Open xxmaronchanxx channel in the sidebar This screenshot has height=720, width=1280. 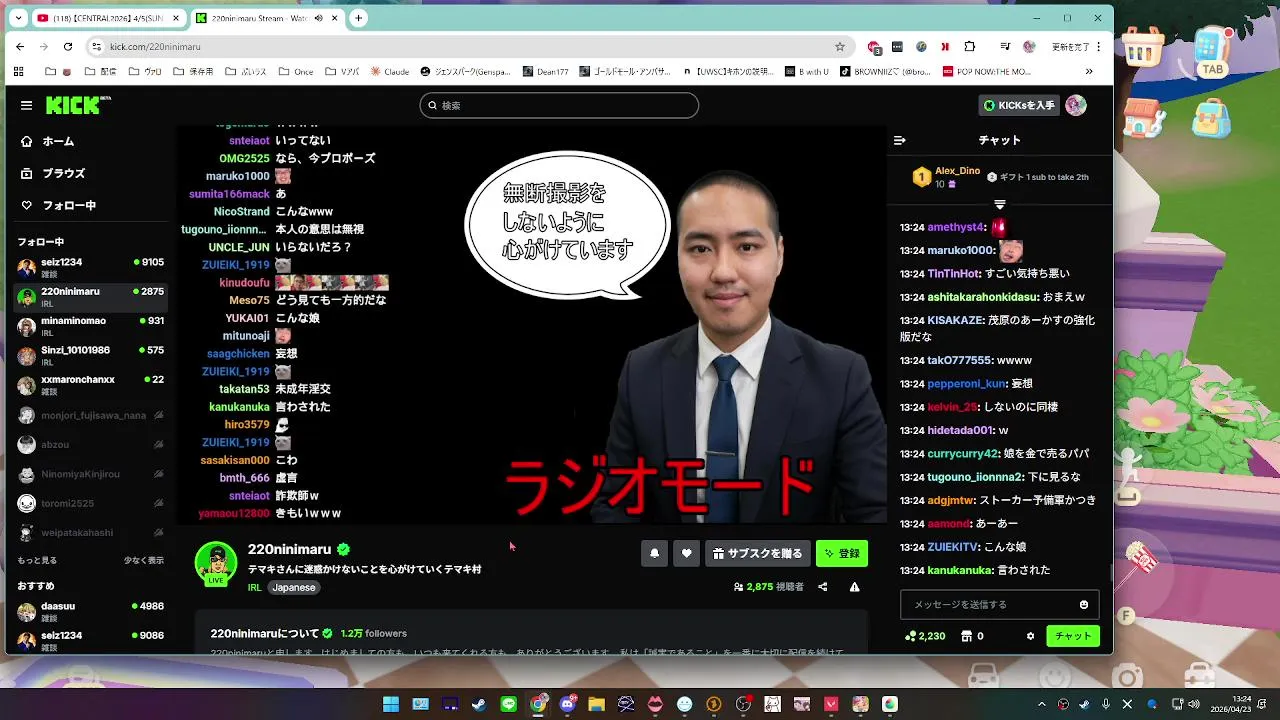point(90,384)
